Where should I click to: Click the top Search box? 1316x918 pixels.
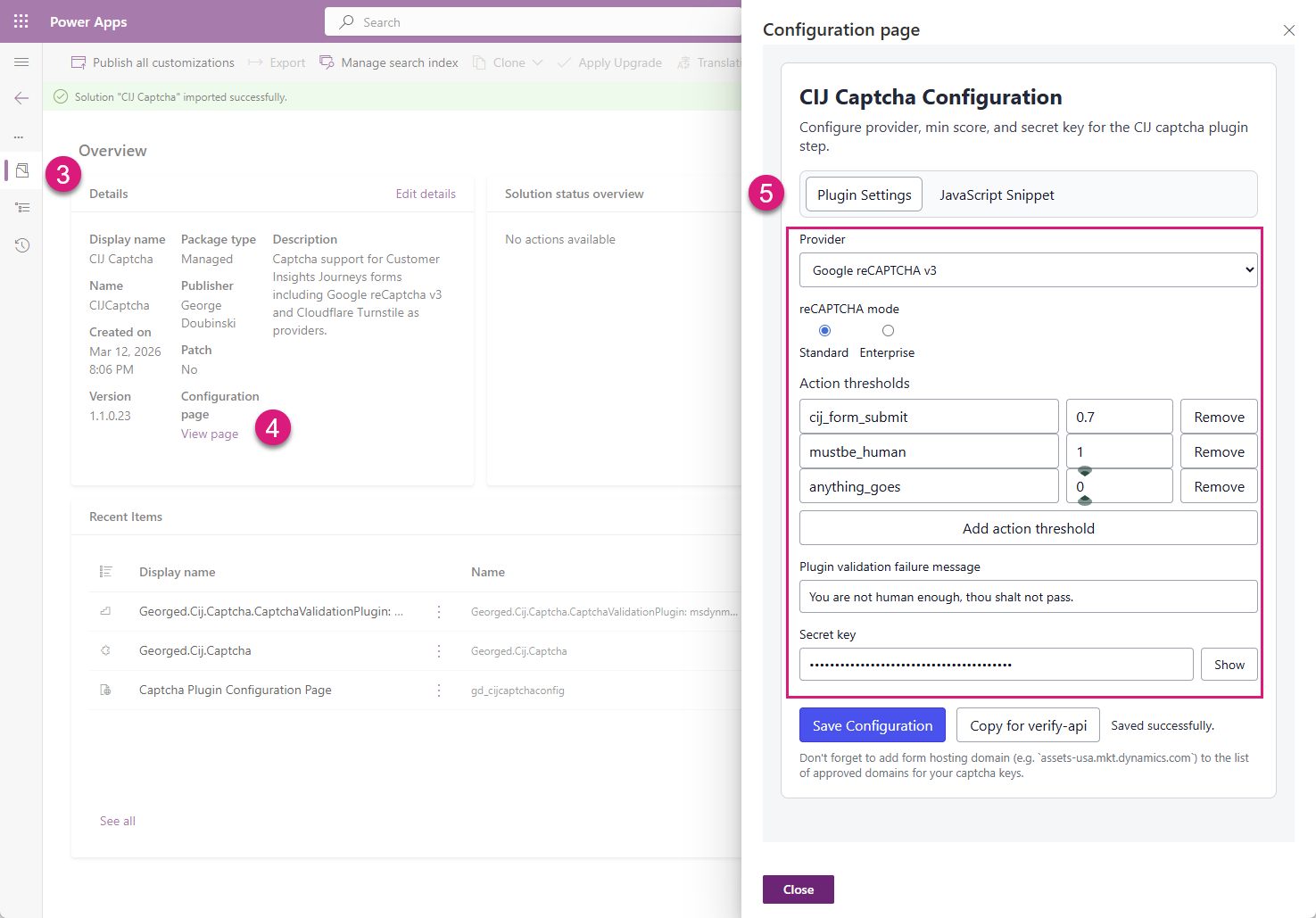(535, 21)
